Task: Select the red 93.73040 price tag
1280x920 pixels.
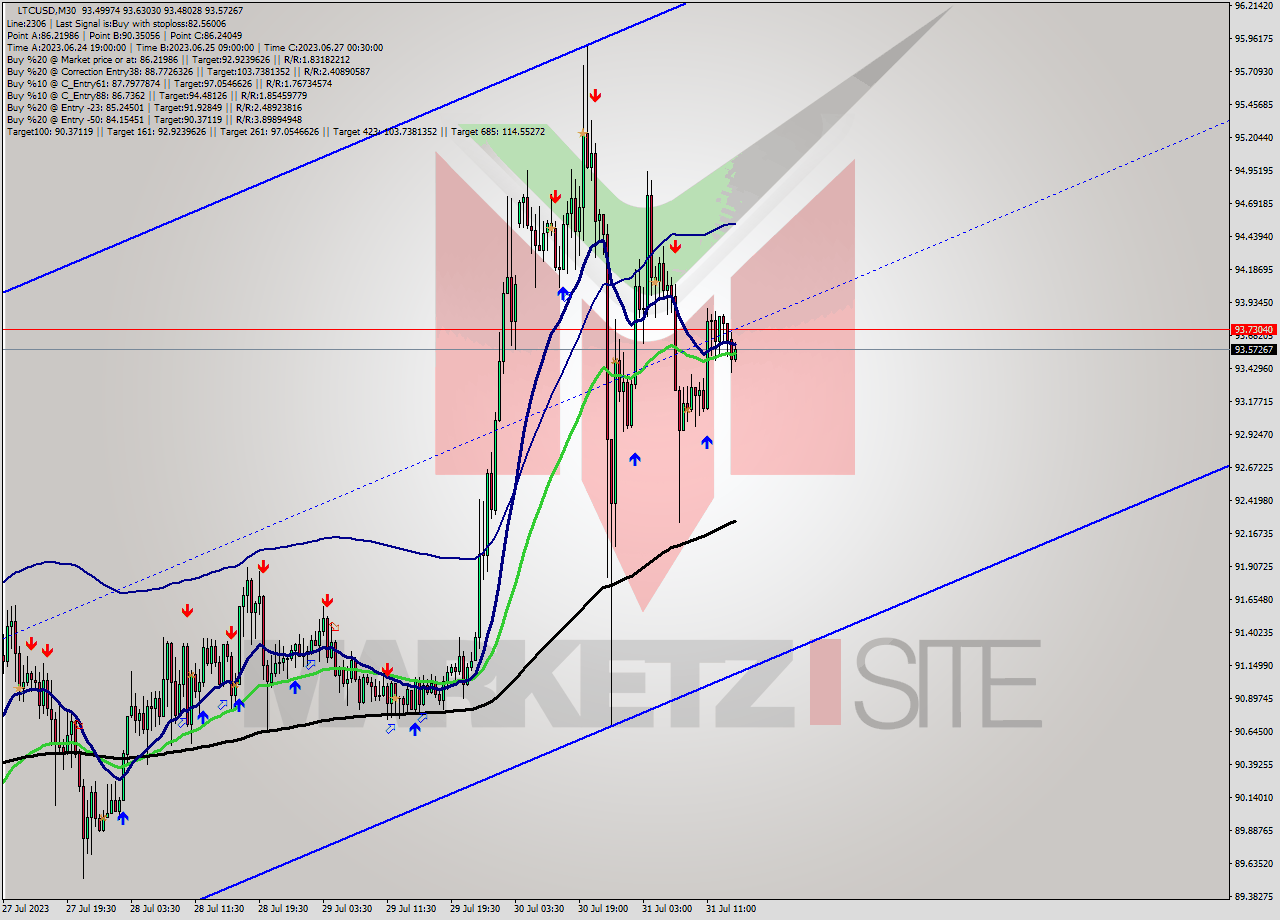Action: point(1253,329)
